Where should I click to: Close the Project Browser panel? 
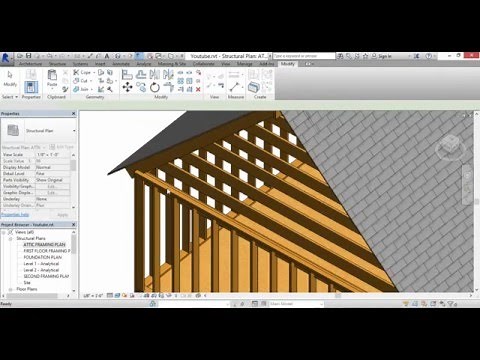(73, 225)
